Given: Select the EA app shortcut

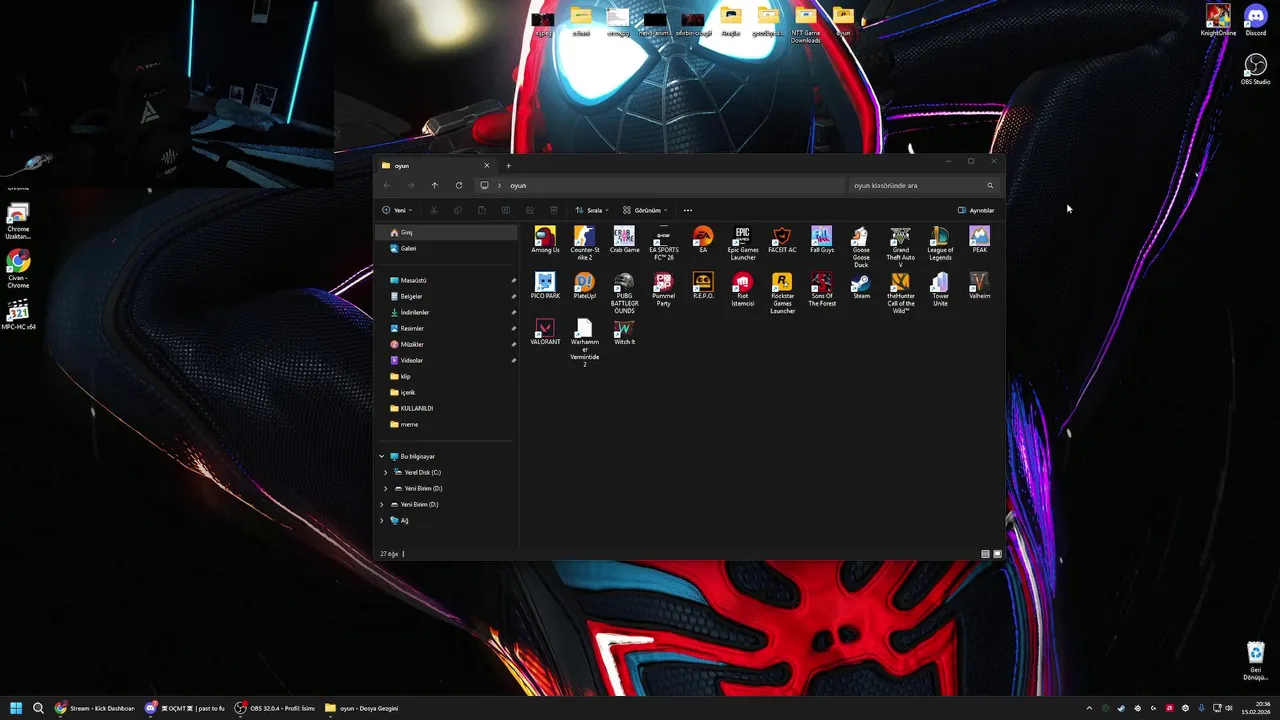Looking at the screenshot, I should click(x=703, y=240).
